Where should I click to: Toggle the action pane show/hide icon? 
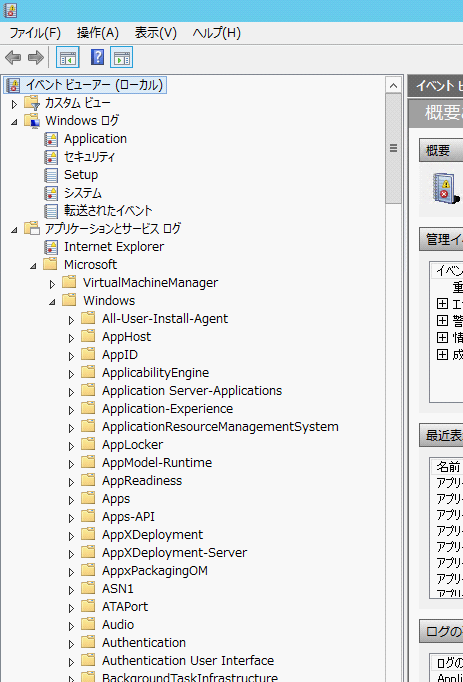(x=121, y=57)
